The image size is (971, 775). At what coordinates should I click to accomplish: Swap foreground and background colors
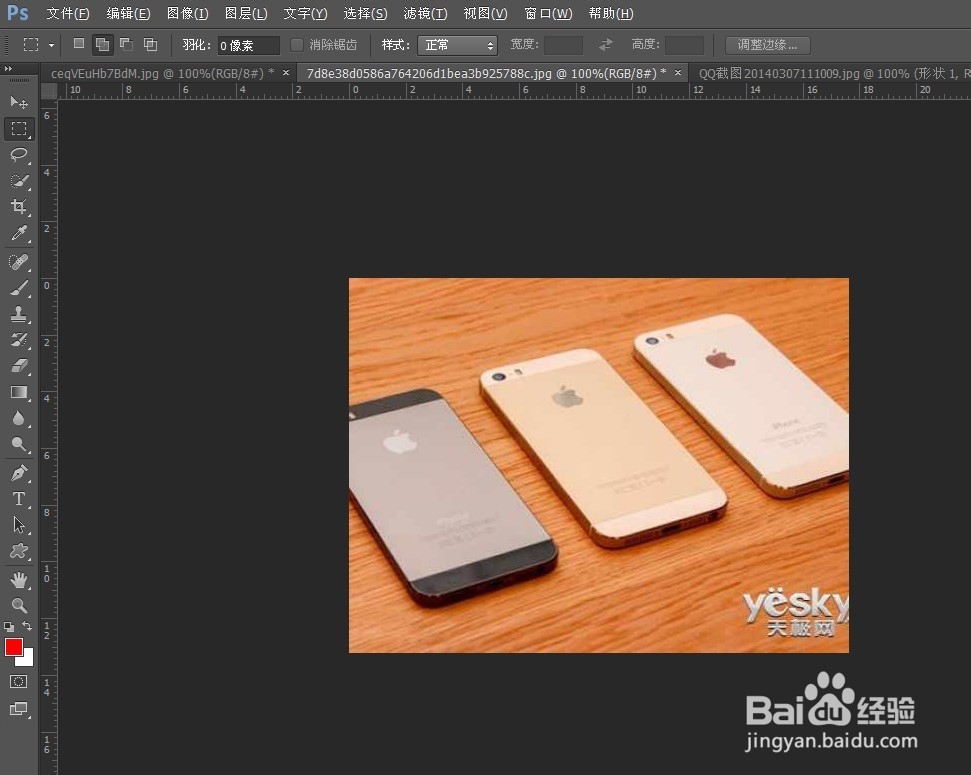coord(27,626)
